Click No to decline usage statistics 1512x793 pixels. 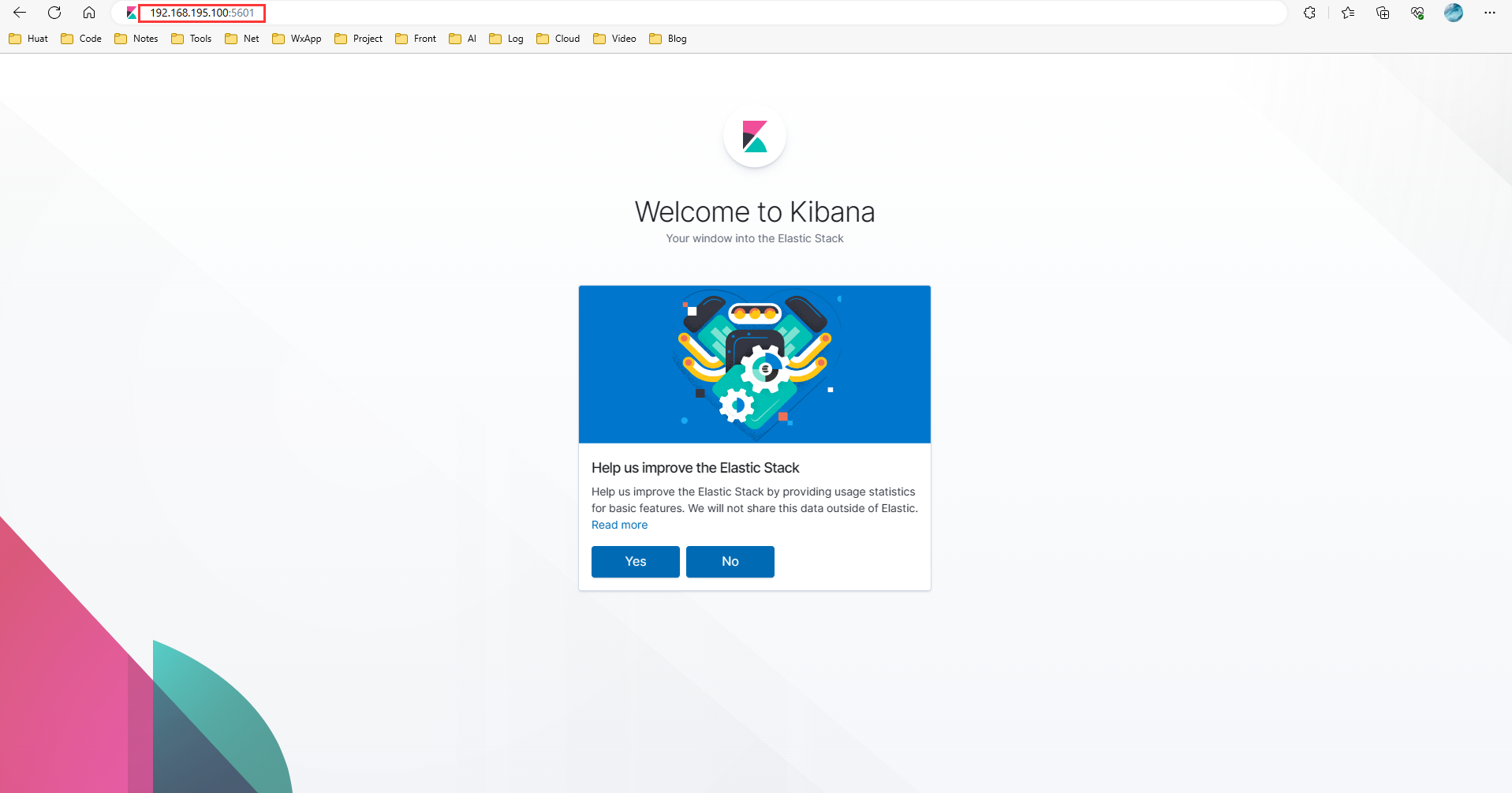730,562
